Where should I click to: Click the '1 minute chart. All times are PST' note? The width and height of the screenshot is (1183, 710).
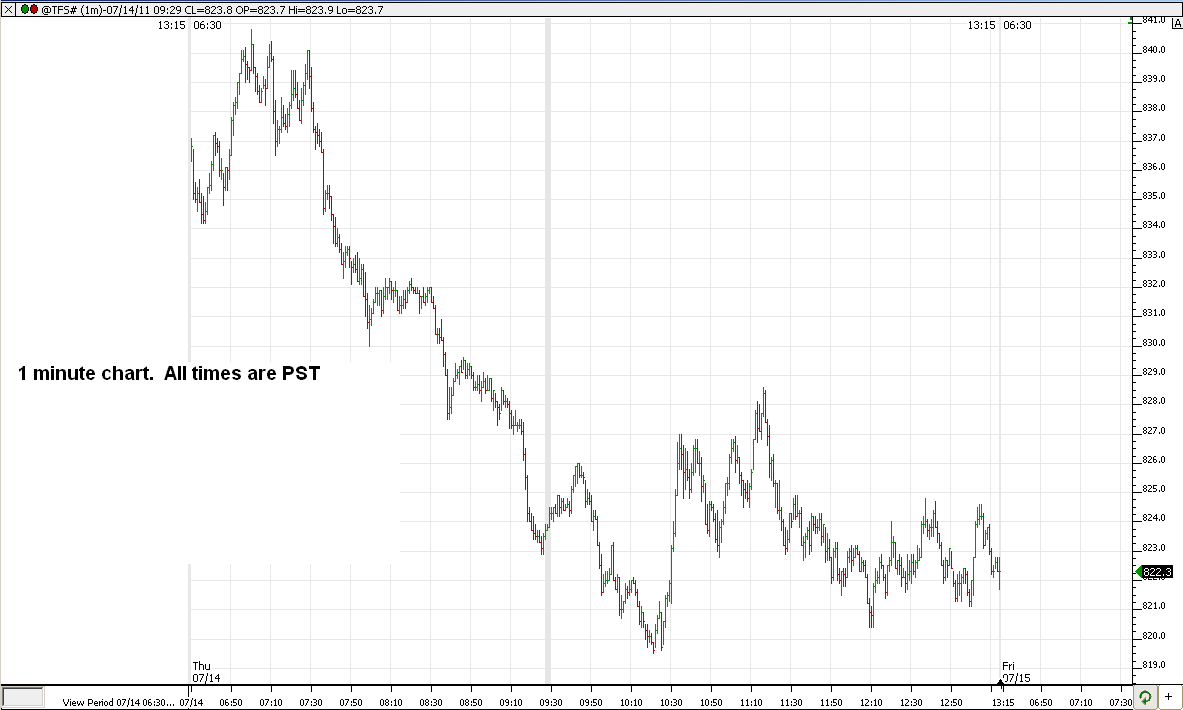169,373
